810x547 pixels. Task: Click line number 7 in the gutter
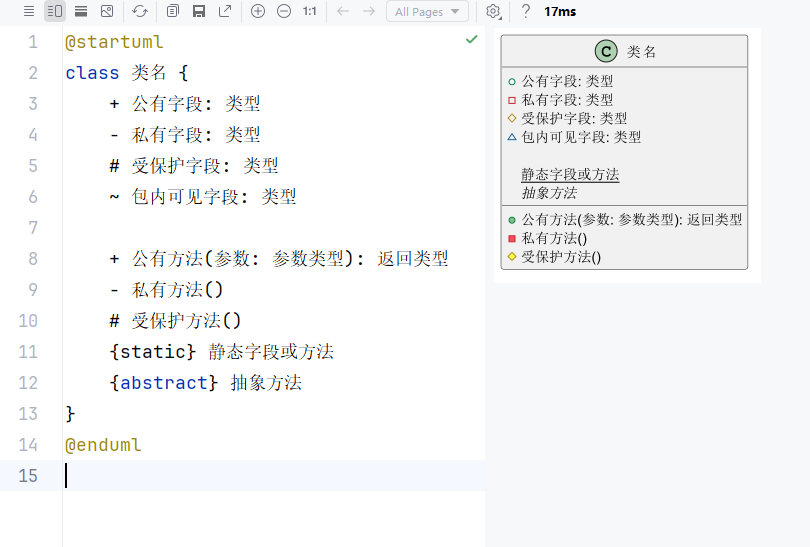tap(33, 227)
